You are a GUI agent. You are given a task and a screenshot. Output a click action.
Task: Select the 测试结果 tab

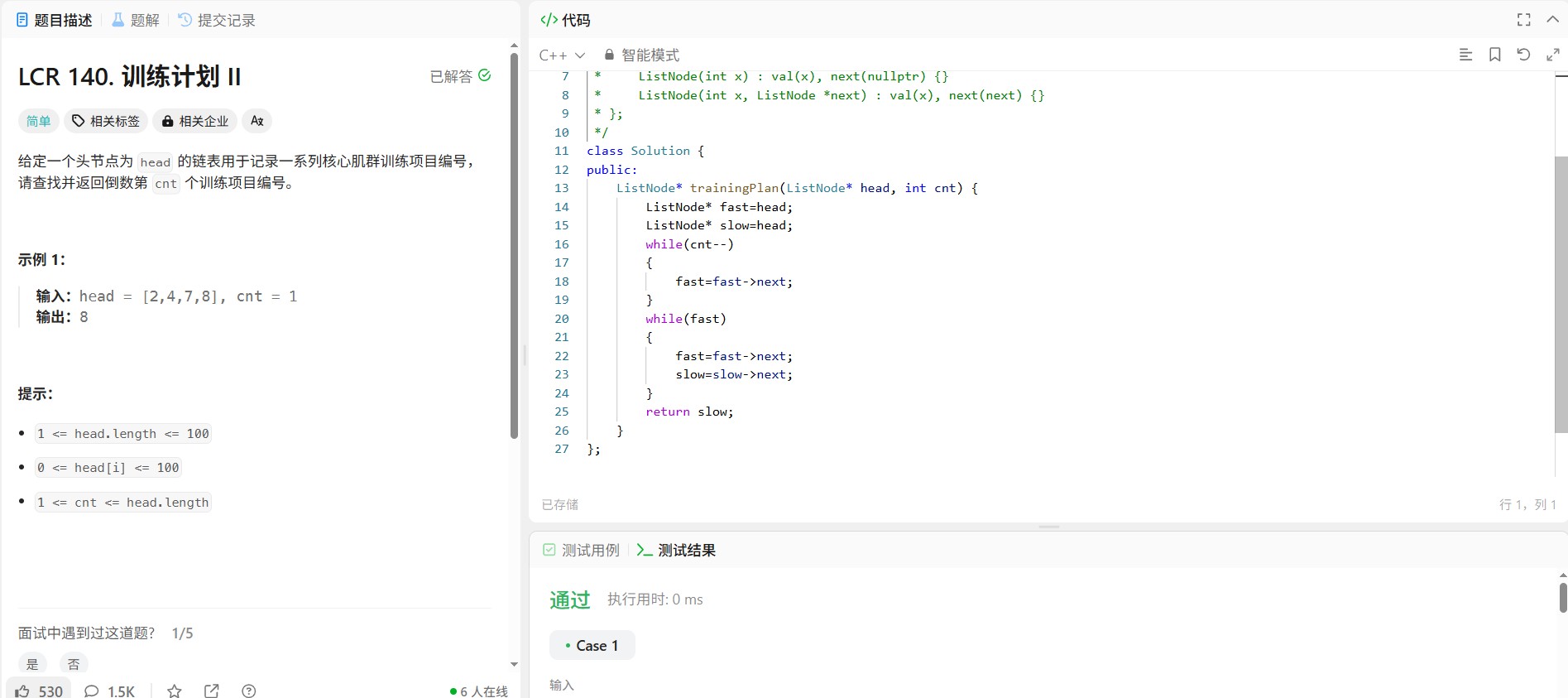coord(676,550)
